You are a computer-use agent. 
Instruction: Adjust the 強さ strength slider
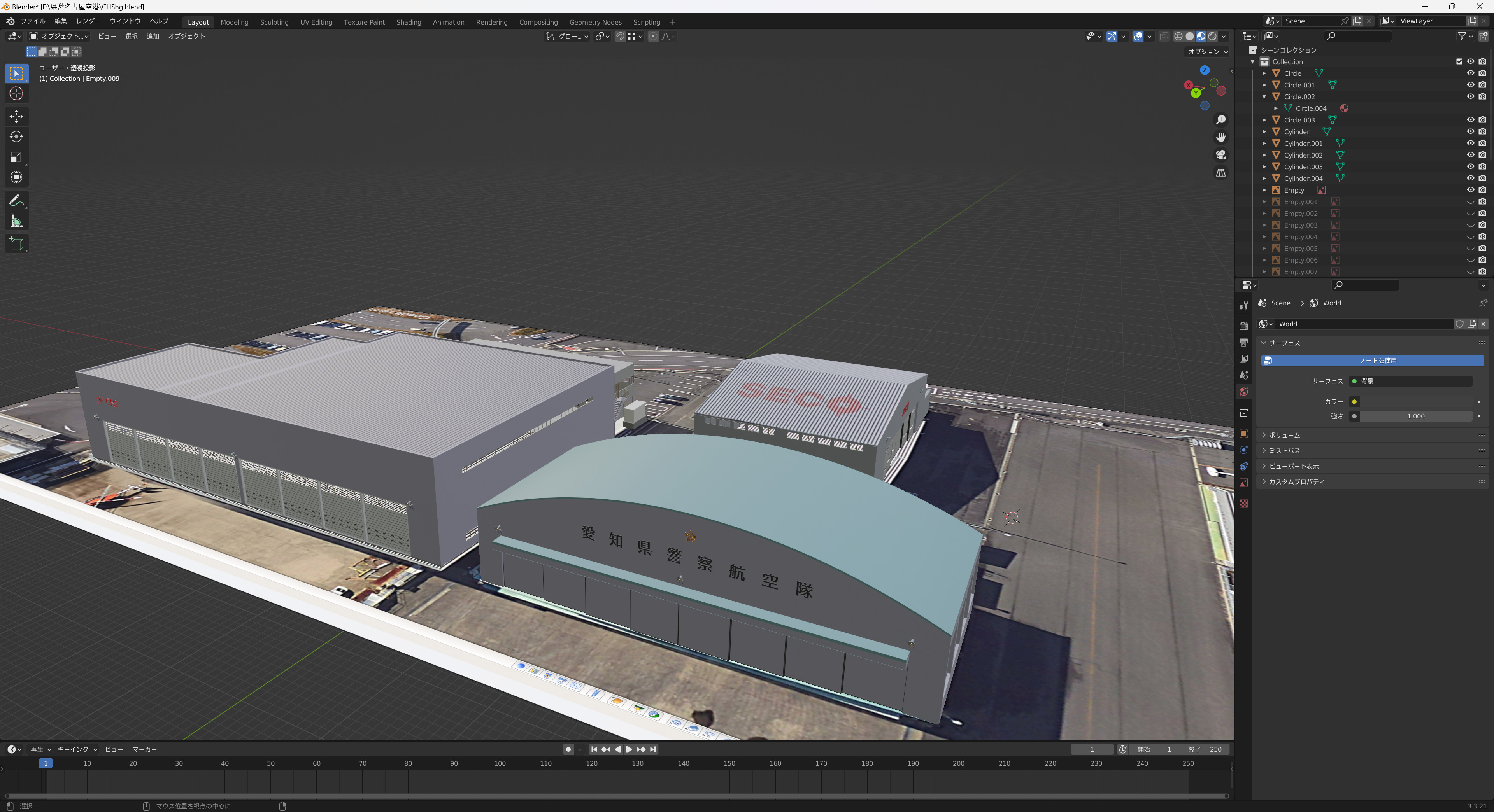[1416, 416]
